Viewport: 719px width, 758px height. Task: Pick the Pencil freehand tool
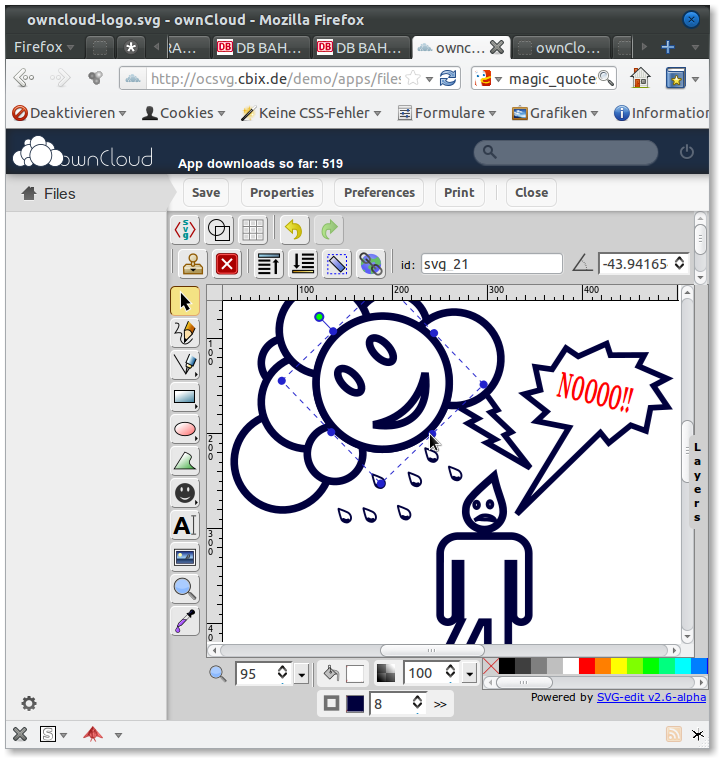[185, 333]
